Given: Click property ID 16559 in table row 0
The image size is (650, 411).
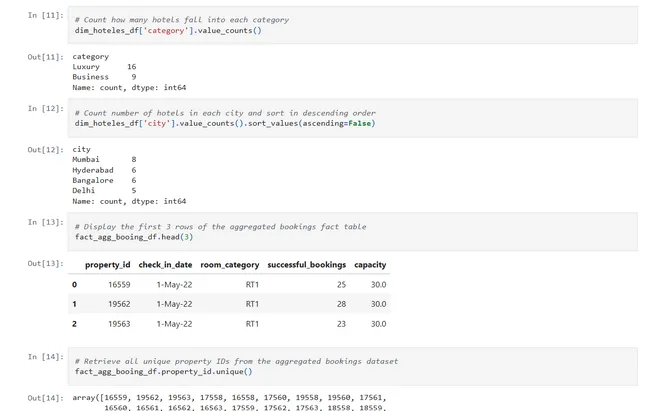Looking at the screenshot, I should 118,285.
